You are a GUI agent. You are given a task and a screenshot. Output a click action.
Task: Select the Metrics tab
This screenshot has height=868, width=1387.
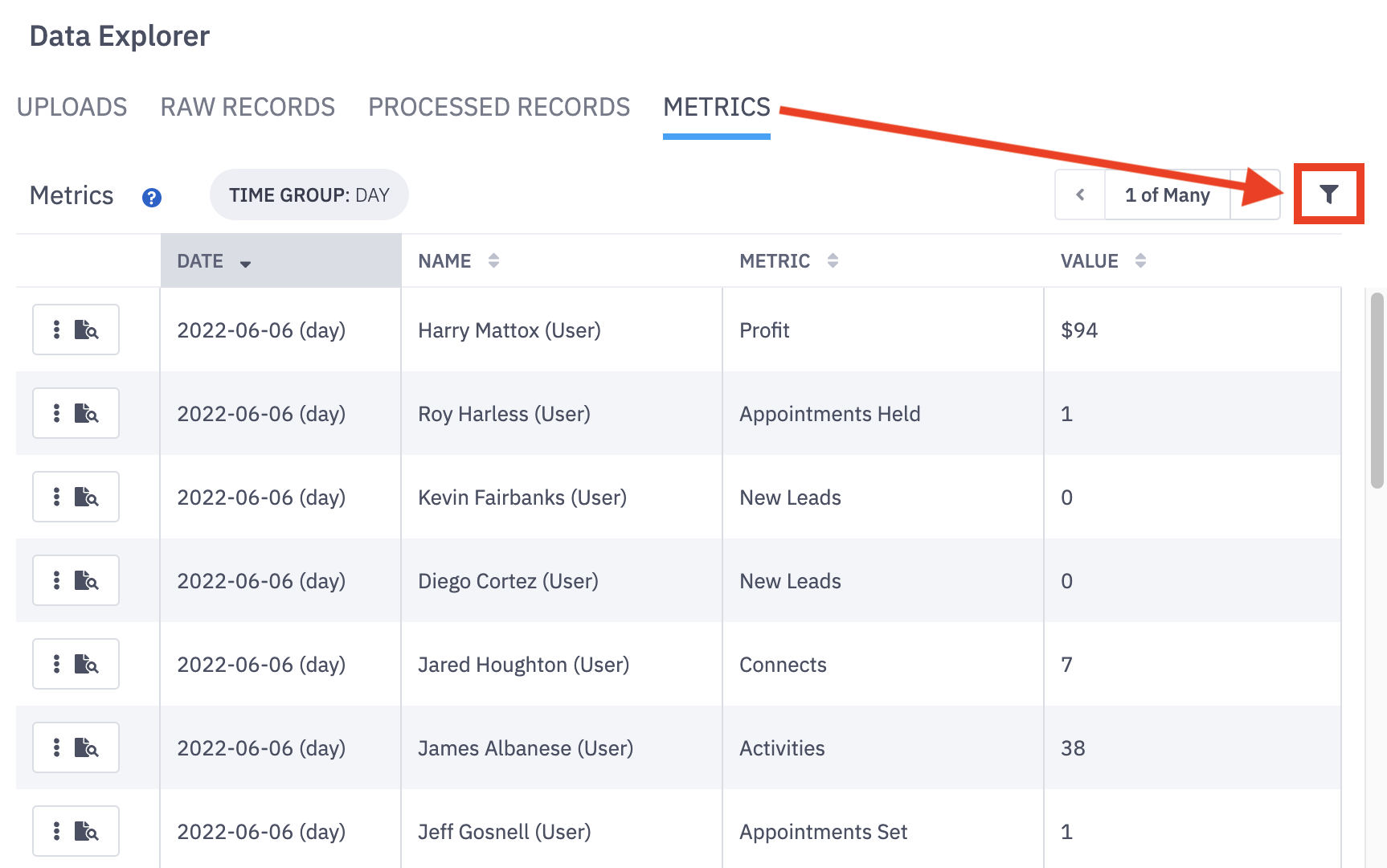(x=716, y=107)
